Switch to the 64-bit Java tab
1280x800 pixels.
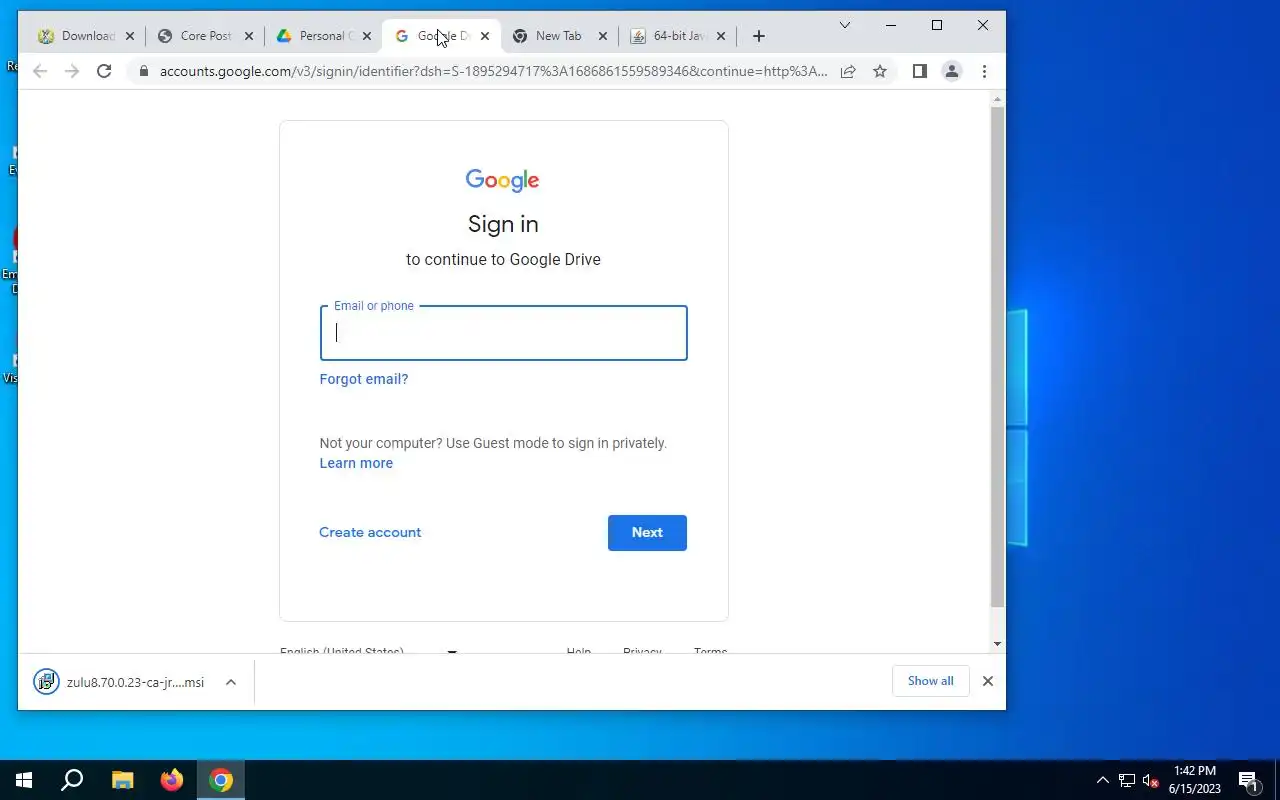point(679,36)
